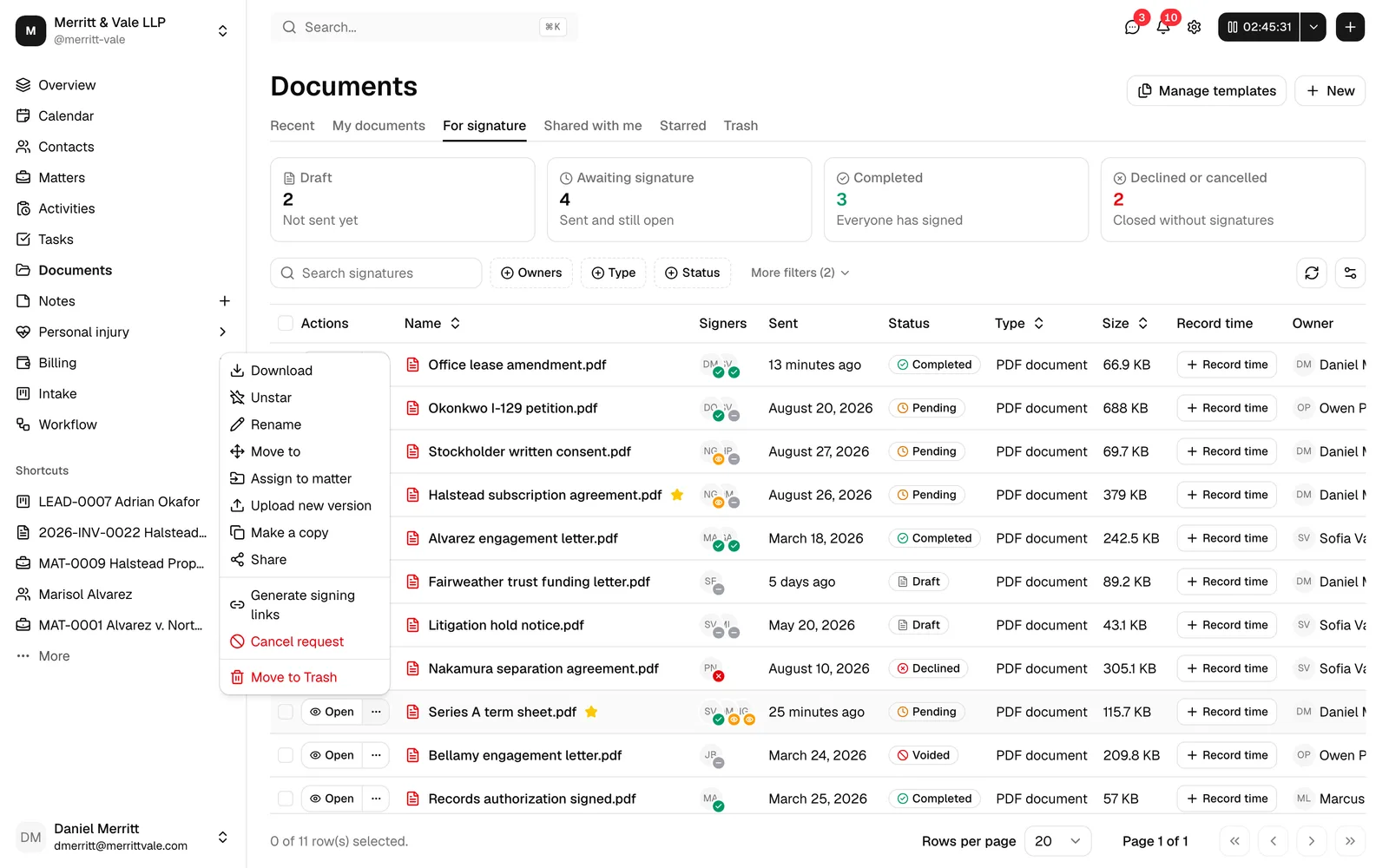
Task: Refresh the signatures table
Action: coord(1312,273)
